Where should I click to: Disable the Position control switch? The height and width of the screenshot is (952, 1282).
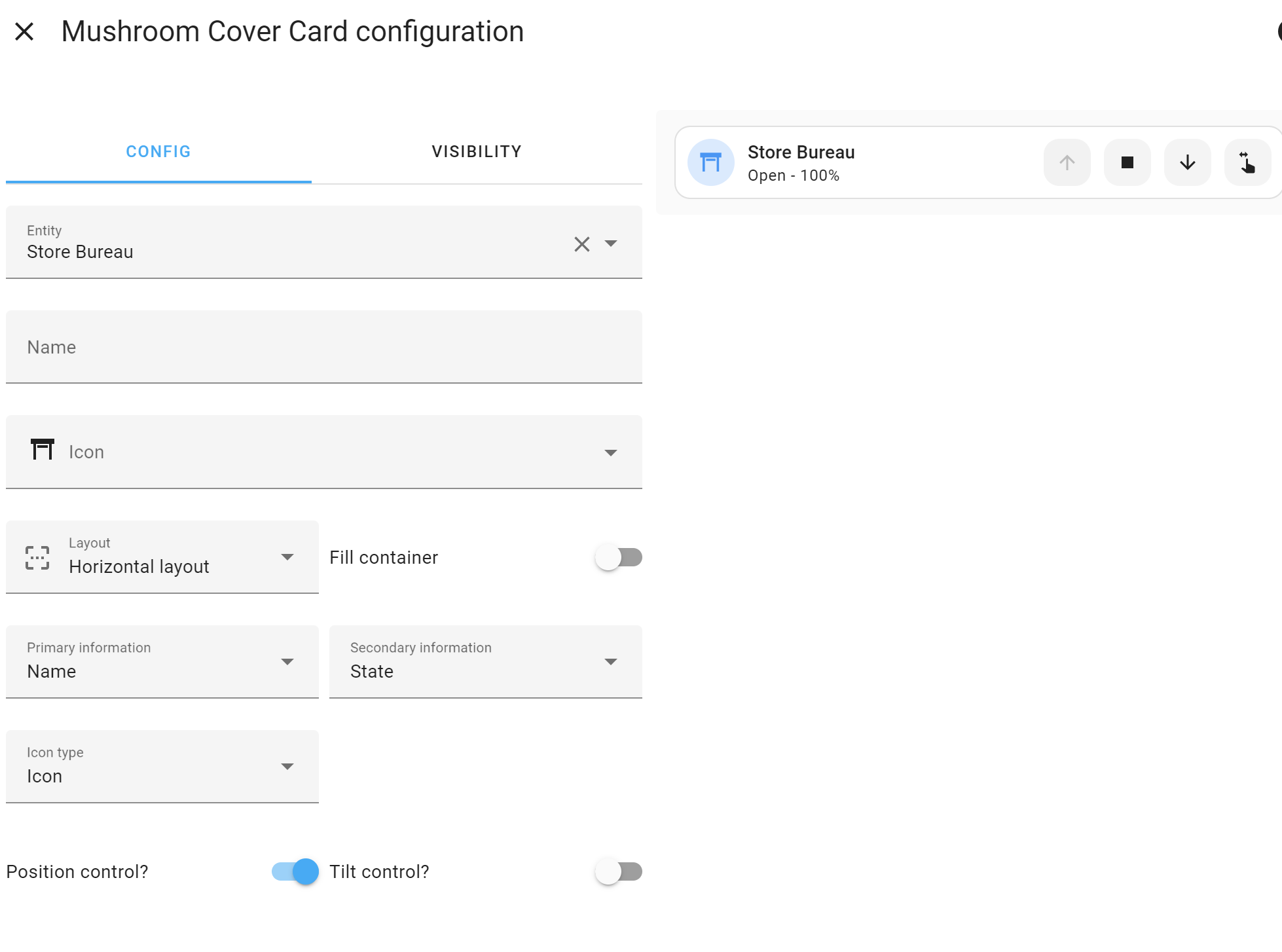click(295, 871)
